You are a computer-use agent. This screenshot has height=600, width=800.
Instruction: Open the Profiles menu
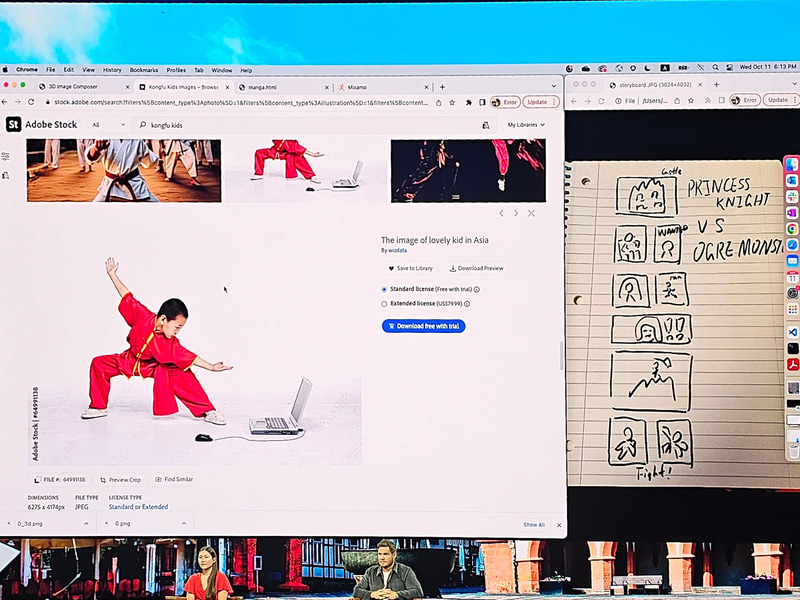point(176,70)
